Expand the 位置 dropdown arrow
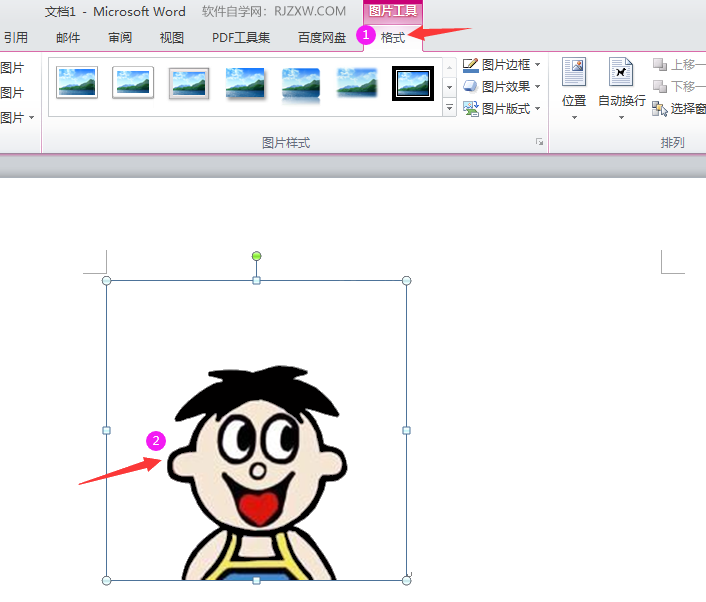 (x=574, y=118)
